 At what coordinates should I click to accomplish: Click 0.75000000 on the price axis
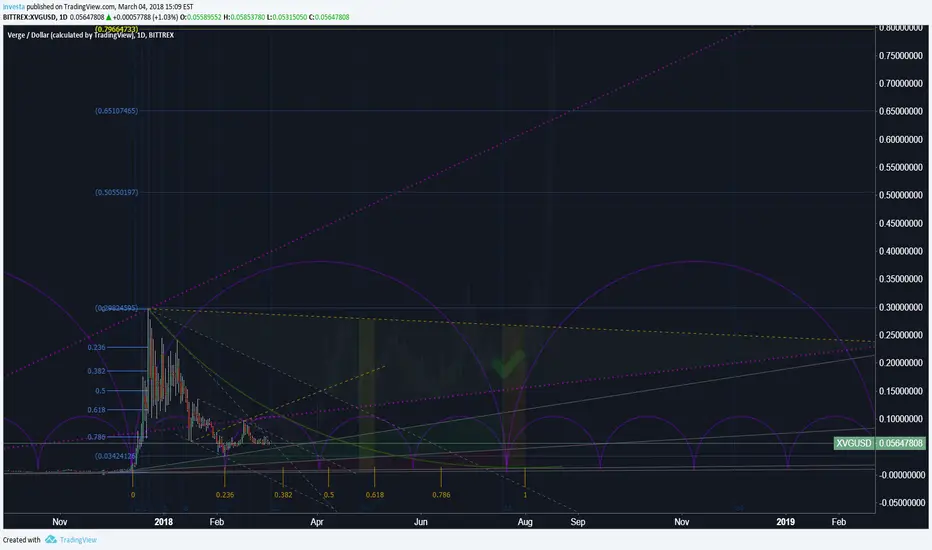tap(900, 56)
